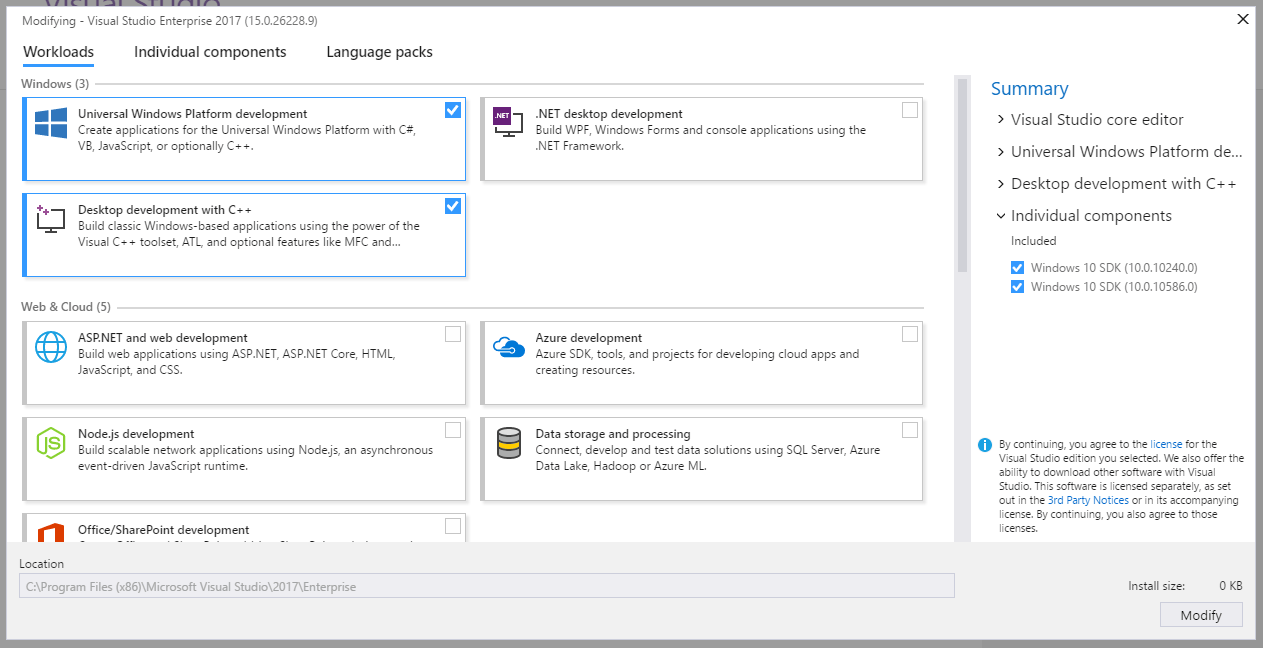This screenshot has height=648, width=1263.
Task: Click the workloads list vertical scrollbar
Action: pos(962,175)
